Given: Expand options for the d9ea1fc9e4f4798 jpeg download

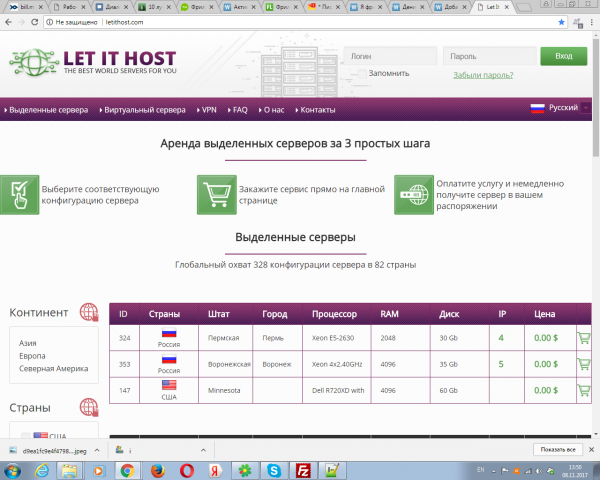Looking at the screenshot, I should point(97,451).
